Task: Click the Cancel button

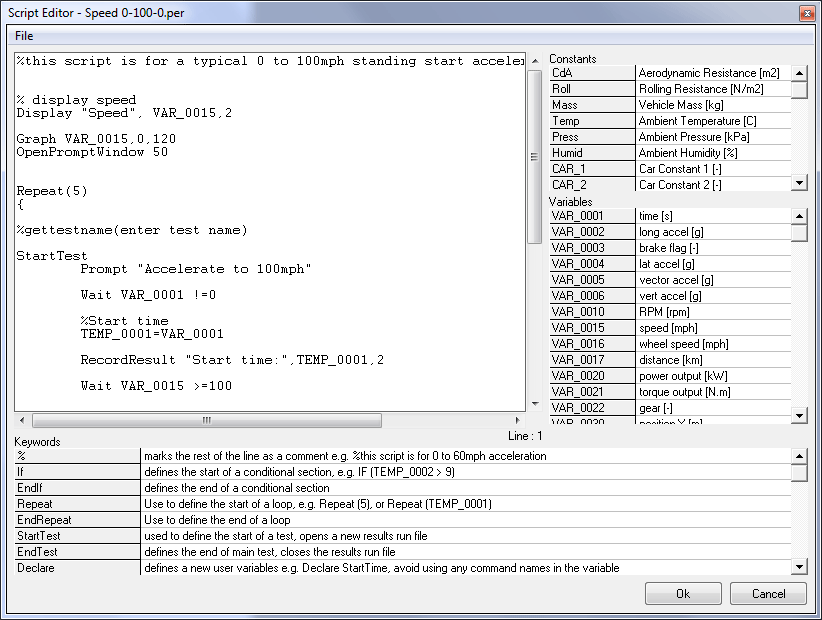Action: (768, 593)
